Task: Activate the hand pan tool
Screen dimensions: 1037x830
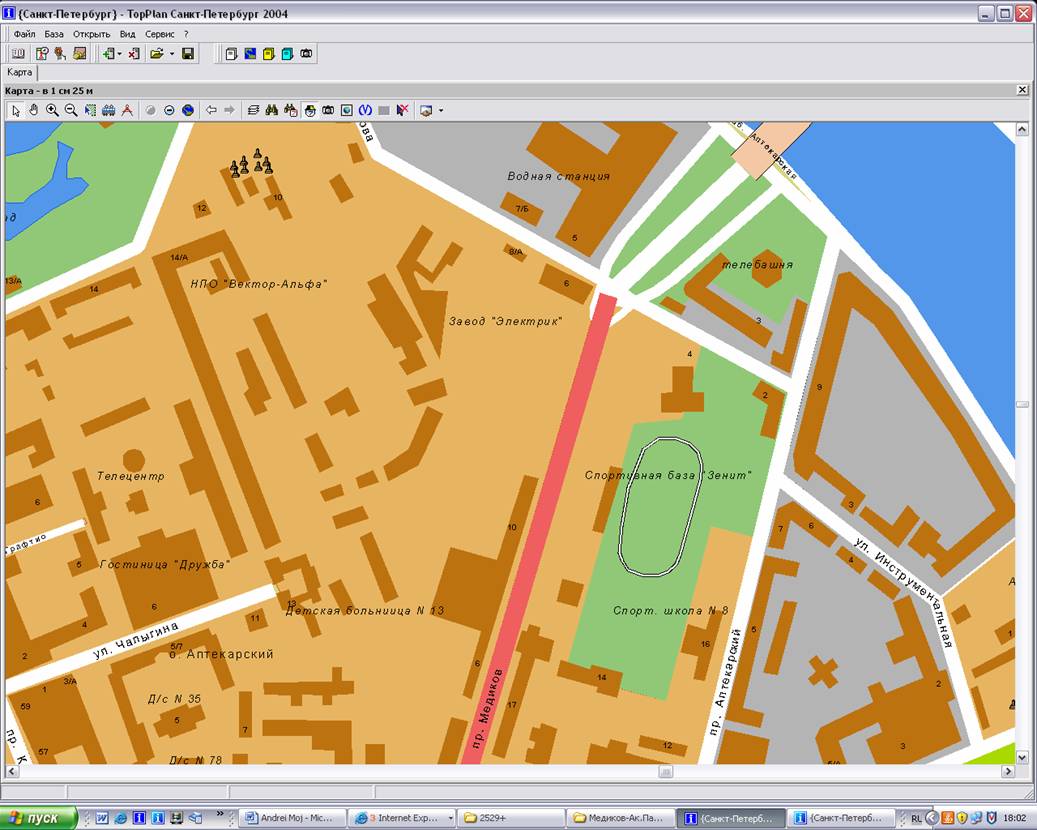Action: pyautogui.click(x=33, y=110)
